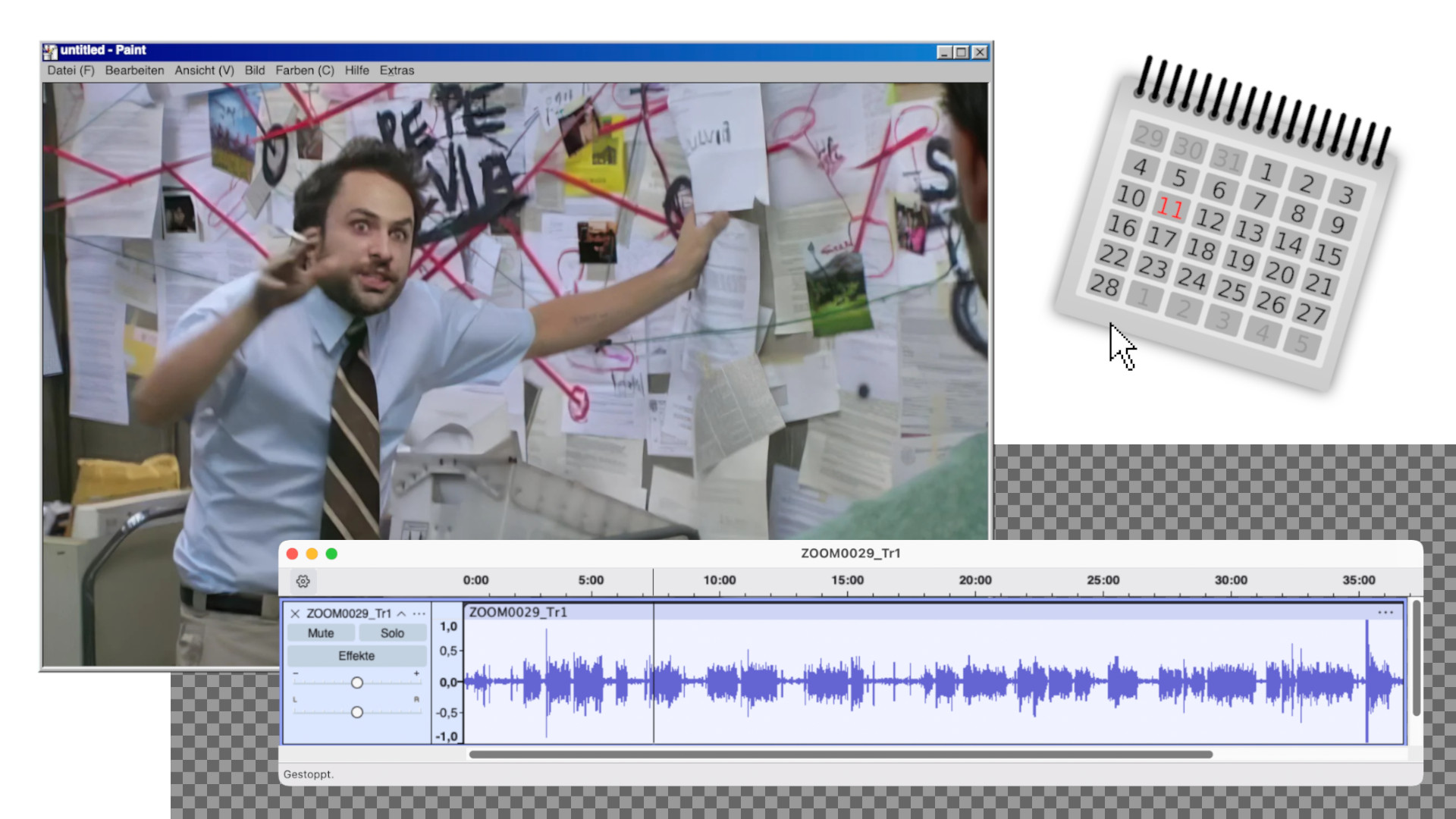
Task: Collapse the track using the chevron
Action: pos(401,613)
